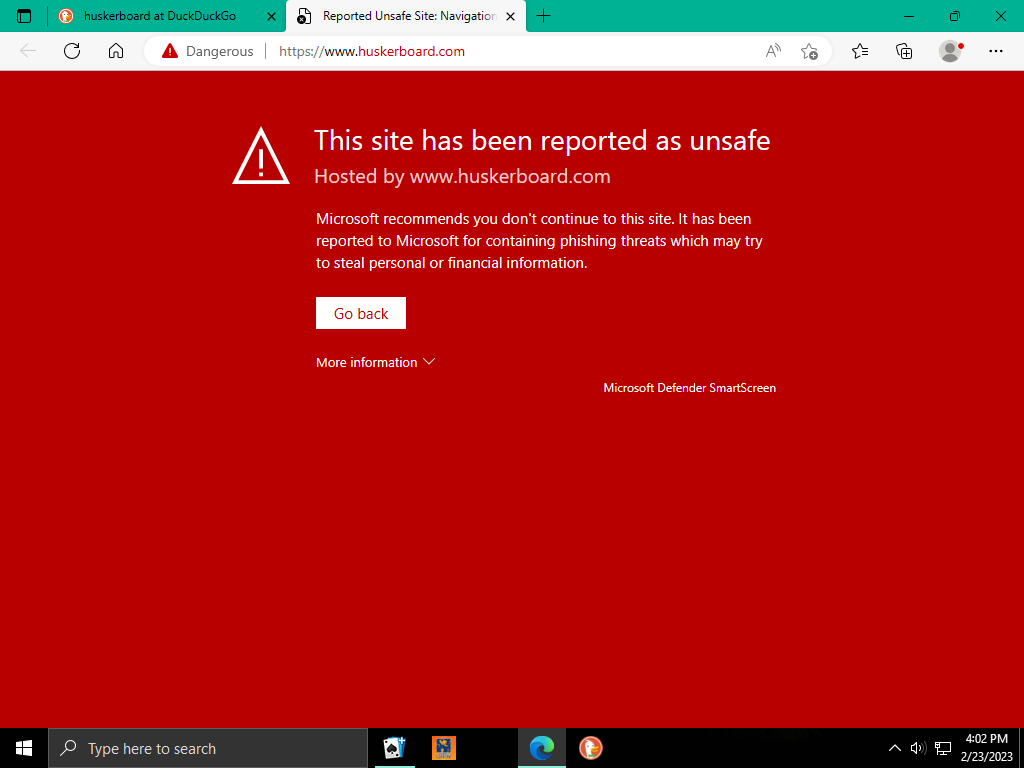Open the tab actions menu icon

click(x=24, y=16)
